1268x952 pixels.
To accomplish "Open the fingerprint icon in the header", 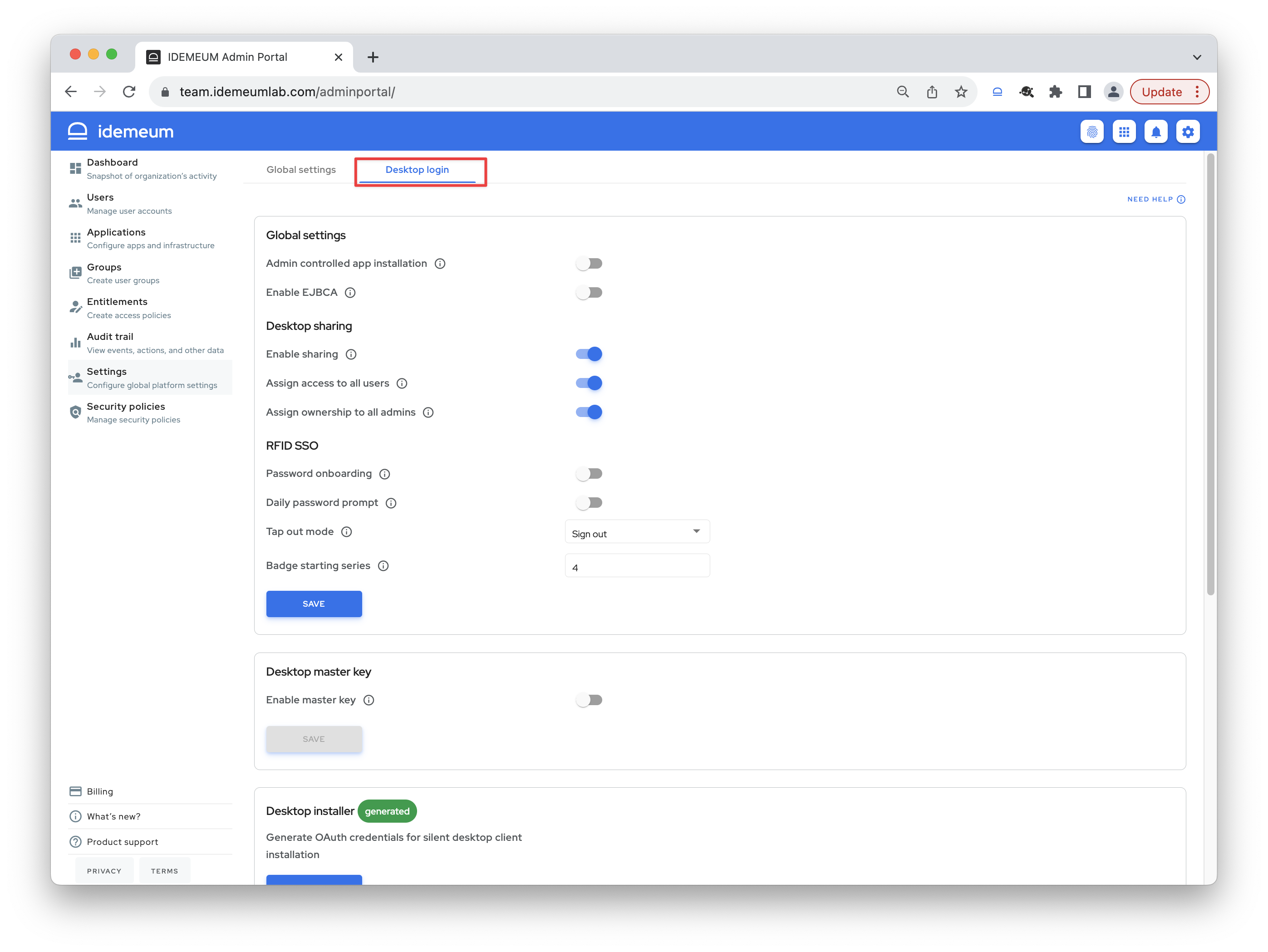I will tap(1091, 132).
